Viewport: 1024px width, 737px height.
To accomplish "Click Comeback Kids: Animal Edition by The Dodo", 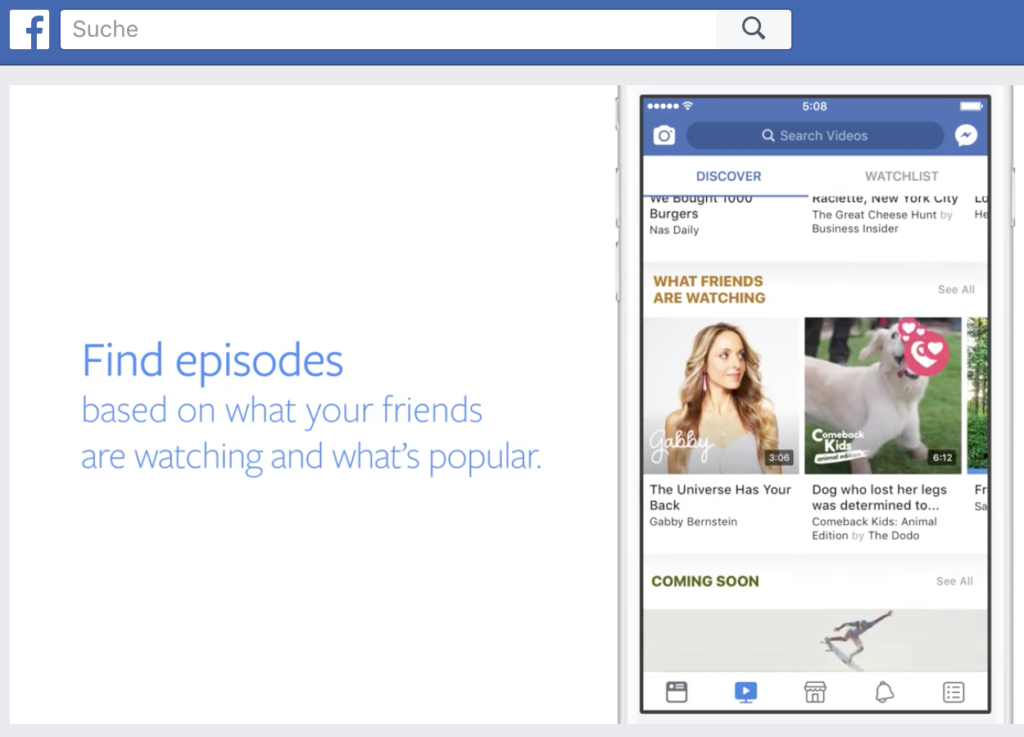I will pyautogui.click(x=874, y=529).
